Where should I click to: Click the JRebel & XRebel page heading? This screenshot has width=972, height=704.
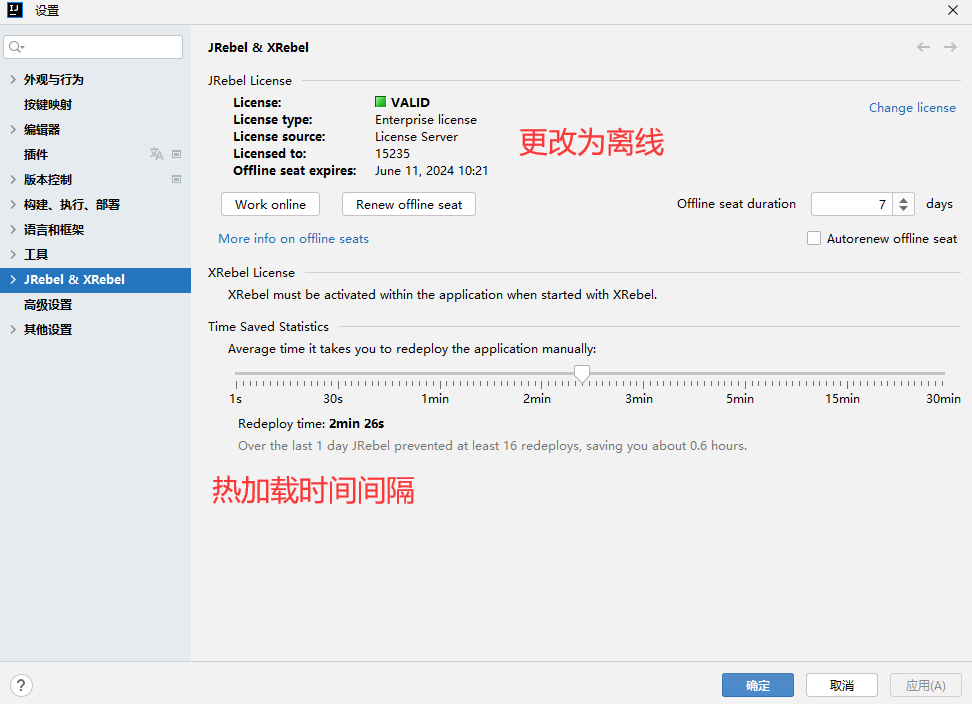click(258, 48)
